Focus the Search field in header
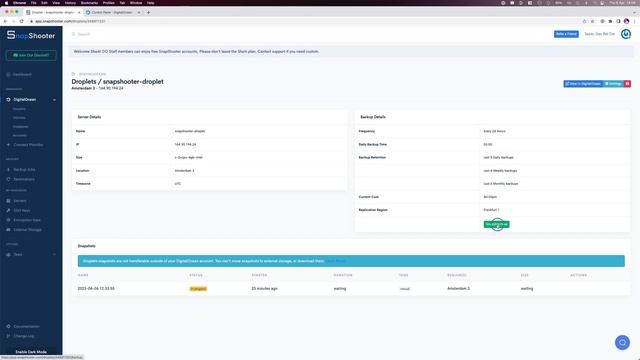This screenshot has width=640, height=360. coord(84,34)
